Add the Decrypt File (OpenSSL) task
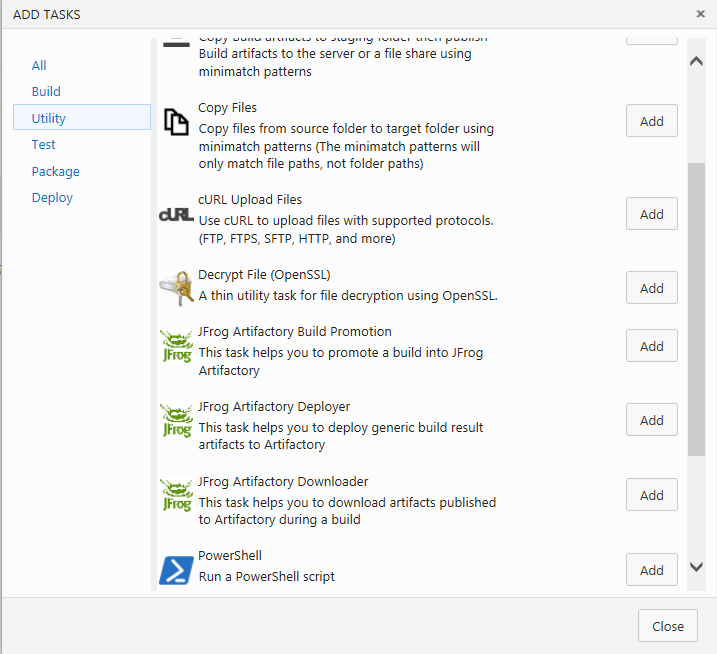The width and height of the screenshot is (717, 654). coord(652,288)
